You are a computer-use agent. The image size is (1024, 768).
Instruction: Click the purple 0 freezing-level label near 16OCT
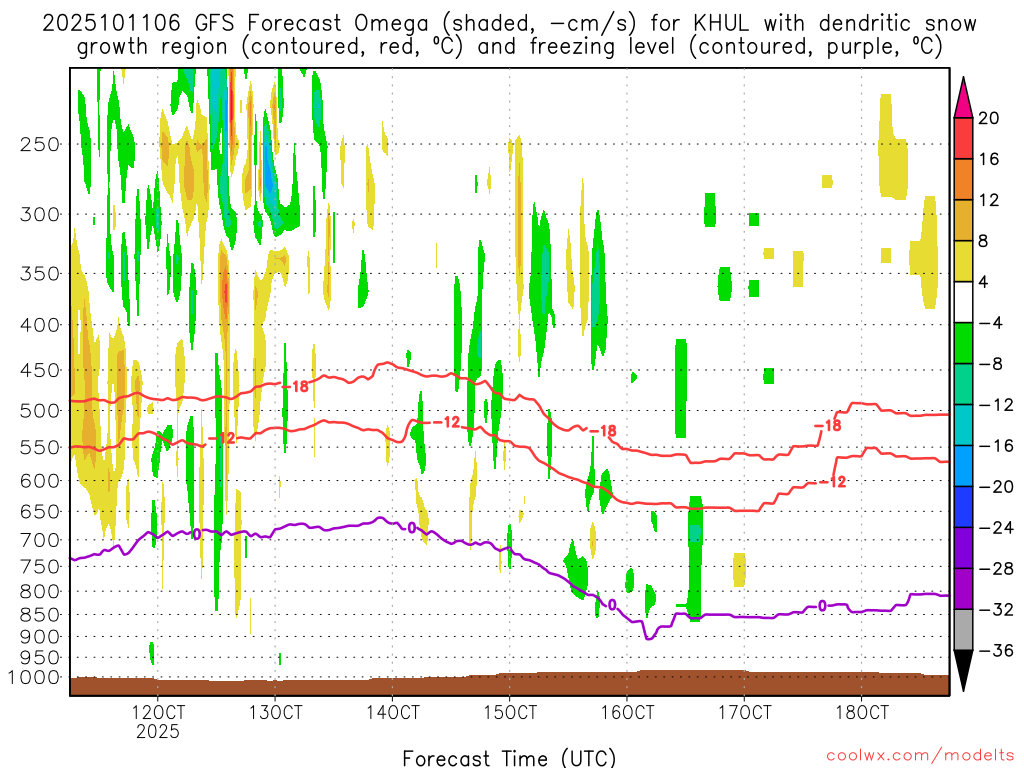coord(612,605)
